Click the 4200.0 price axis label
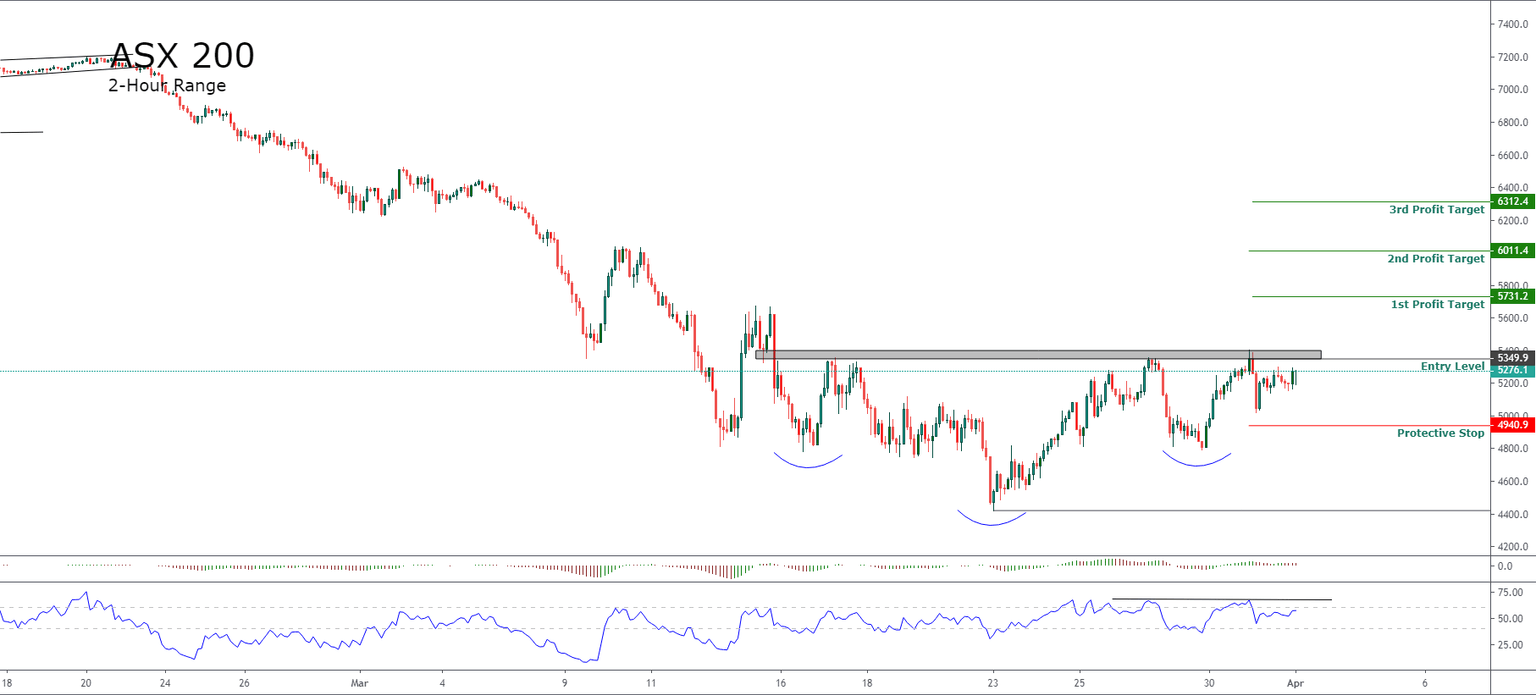 [1512, 547]
